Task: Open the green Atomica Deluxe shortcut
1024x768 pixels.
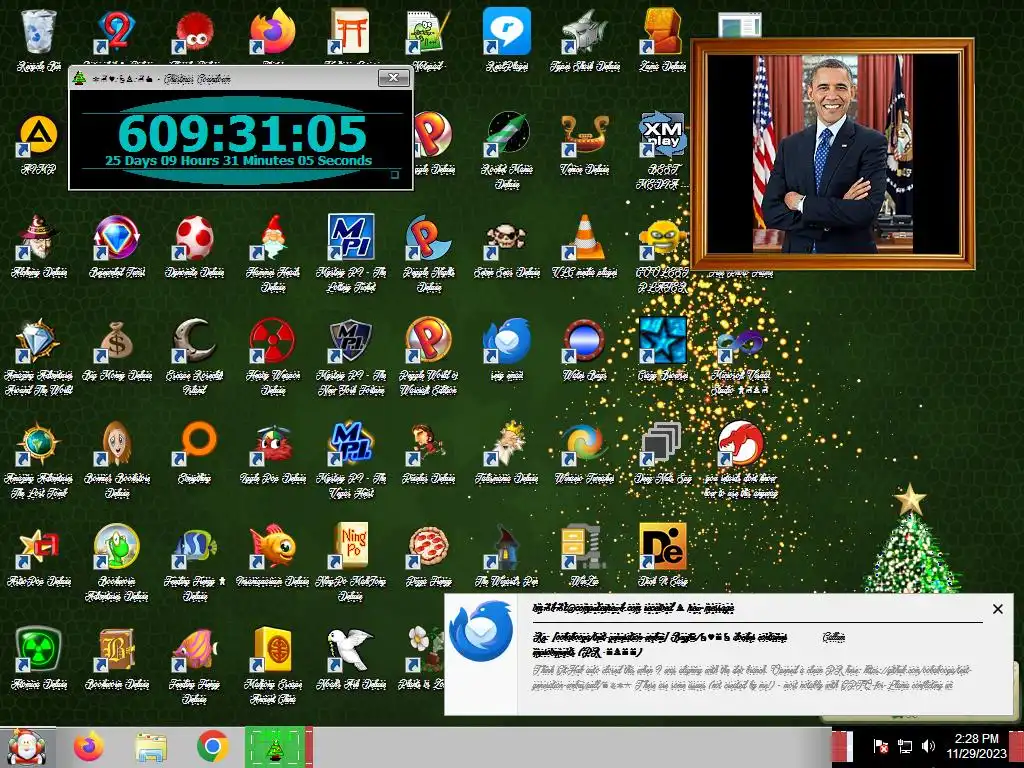Action: coord(39,650)
